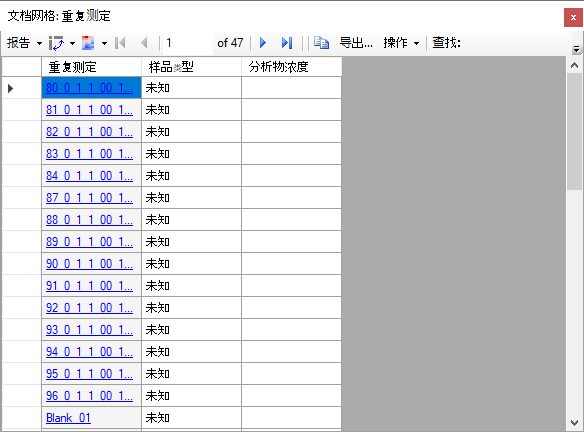The image size is (584, 432).
Task: Jump to last page icon
Action: click(x=287, y=43)
